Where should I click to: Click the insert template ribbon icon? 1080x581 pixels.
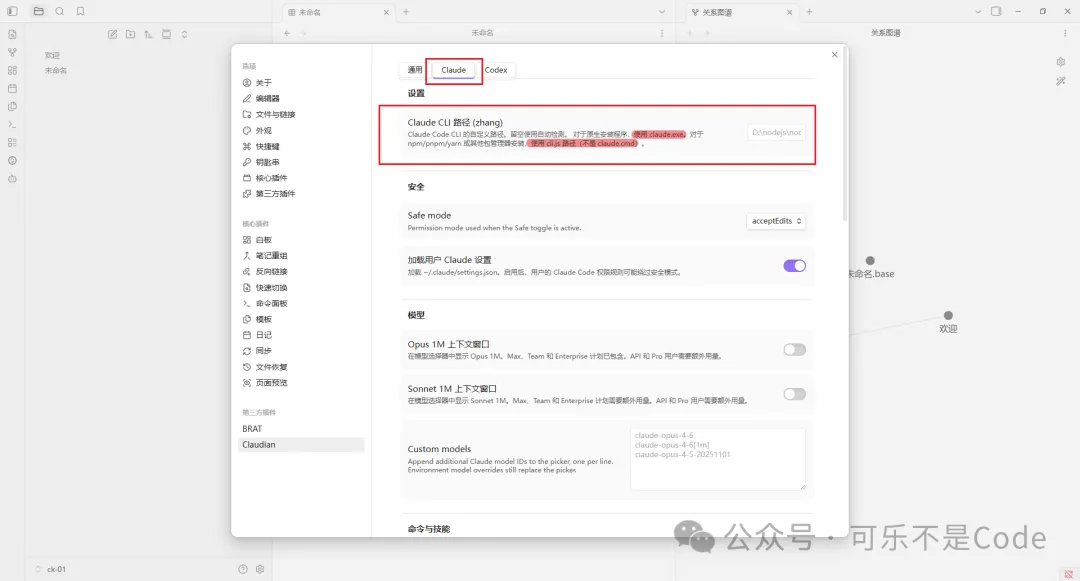12,107
